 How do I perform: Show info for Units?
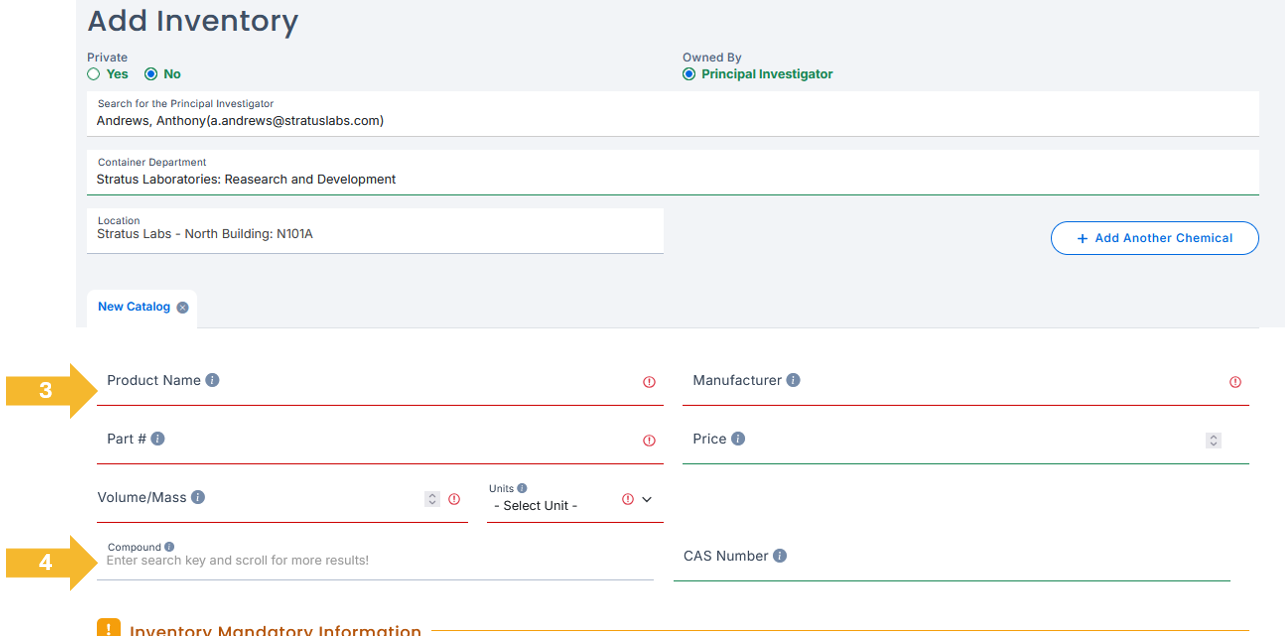522,488
